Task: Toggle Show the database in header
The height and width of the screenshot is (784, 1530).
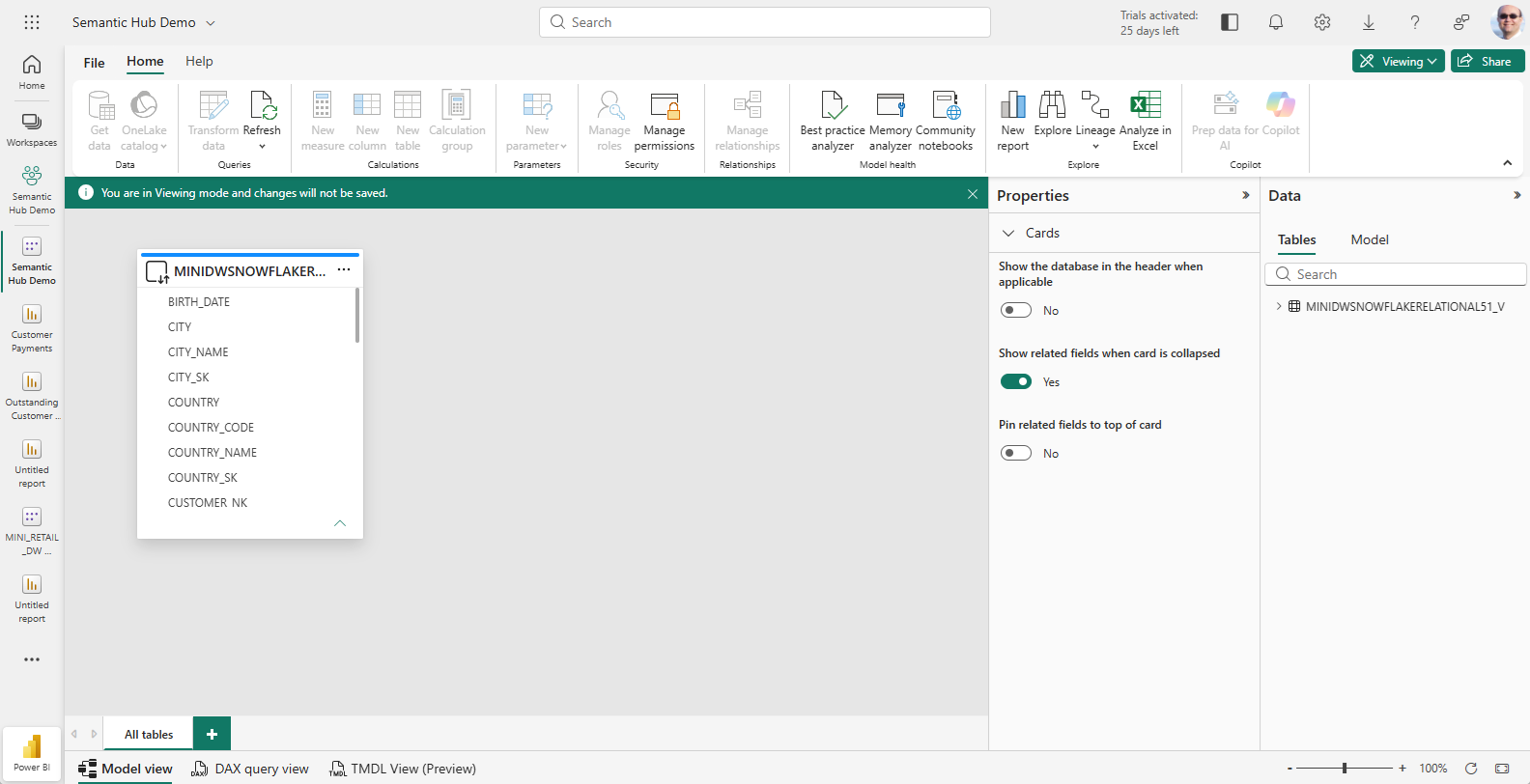Action: pos(1016,310)
